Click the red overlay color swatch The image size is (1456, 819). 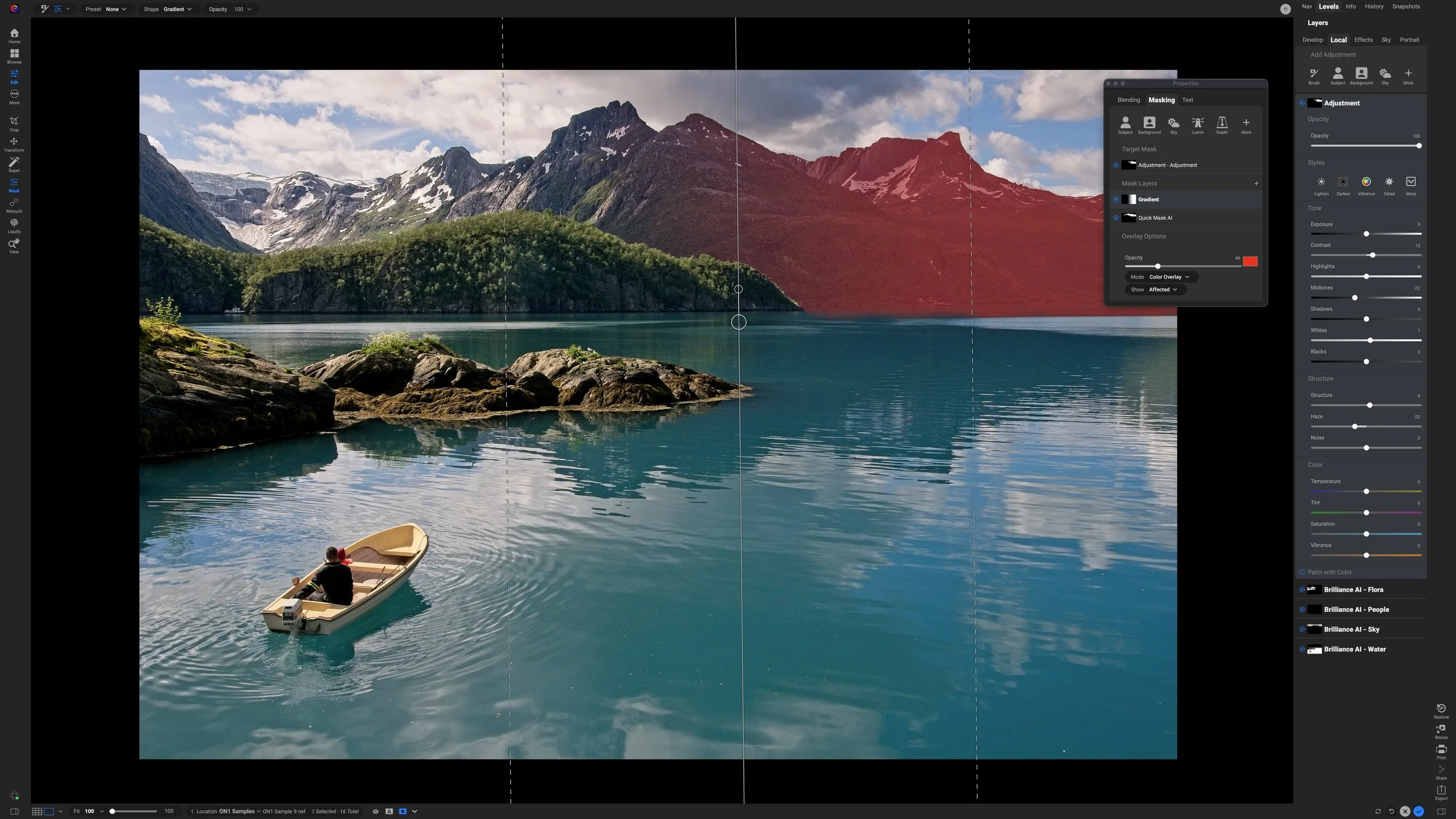point(1250,262)
